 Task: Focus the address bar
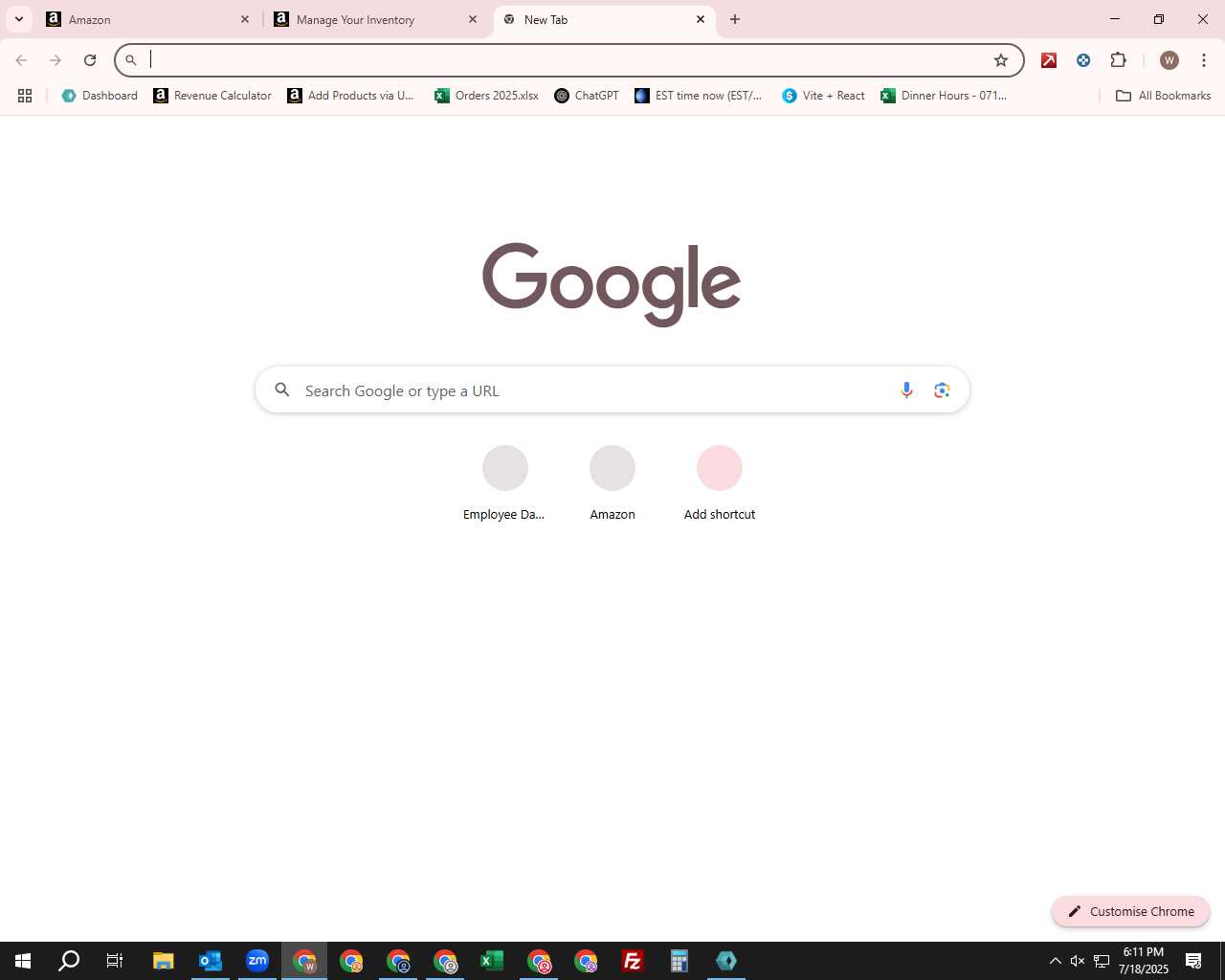pyautogui.click(x=568, y=60)
